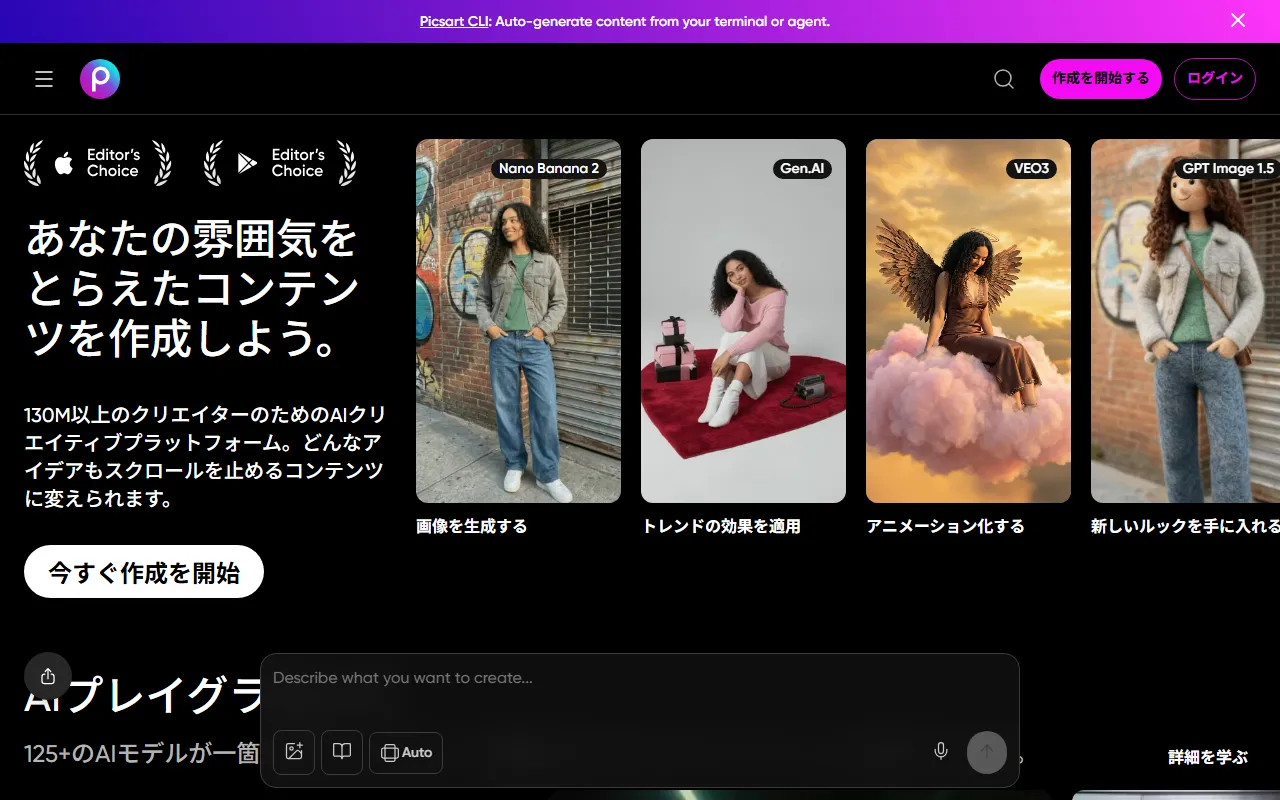1280x800 pixels.
Task: Click the Apple Editor's Choice badge
Action: click(x=98, y=163)
